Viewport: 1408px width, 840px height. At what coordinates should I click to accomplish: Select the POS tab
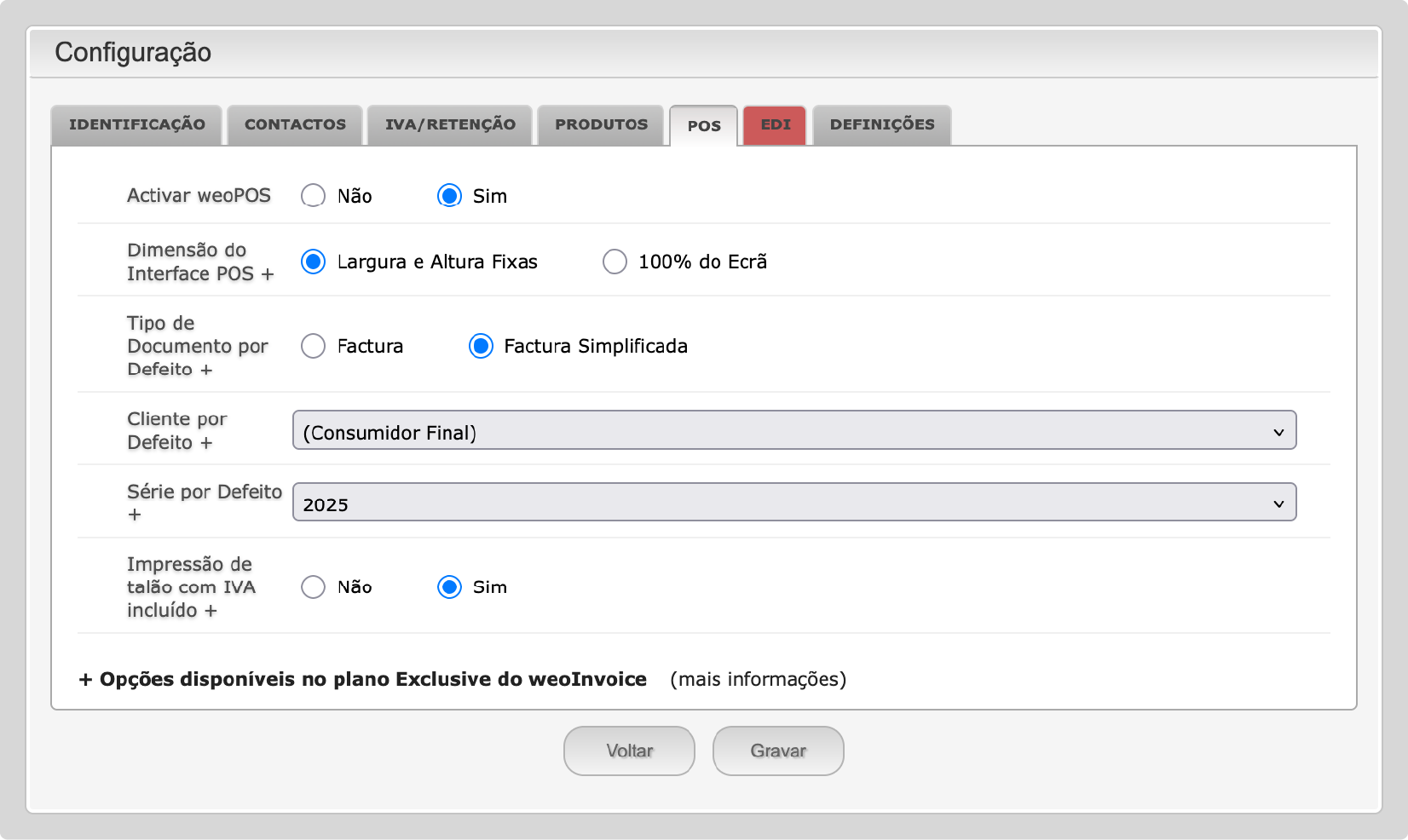click(x=704, y=126)
